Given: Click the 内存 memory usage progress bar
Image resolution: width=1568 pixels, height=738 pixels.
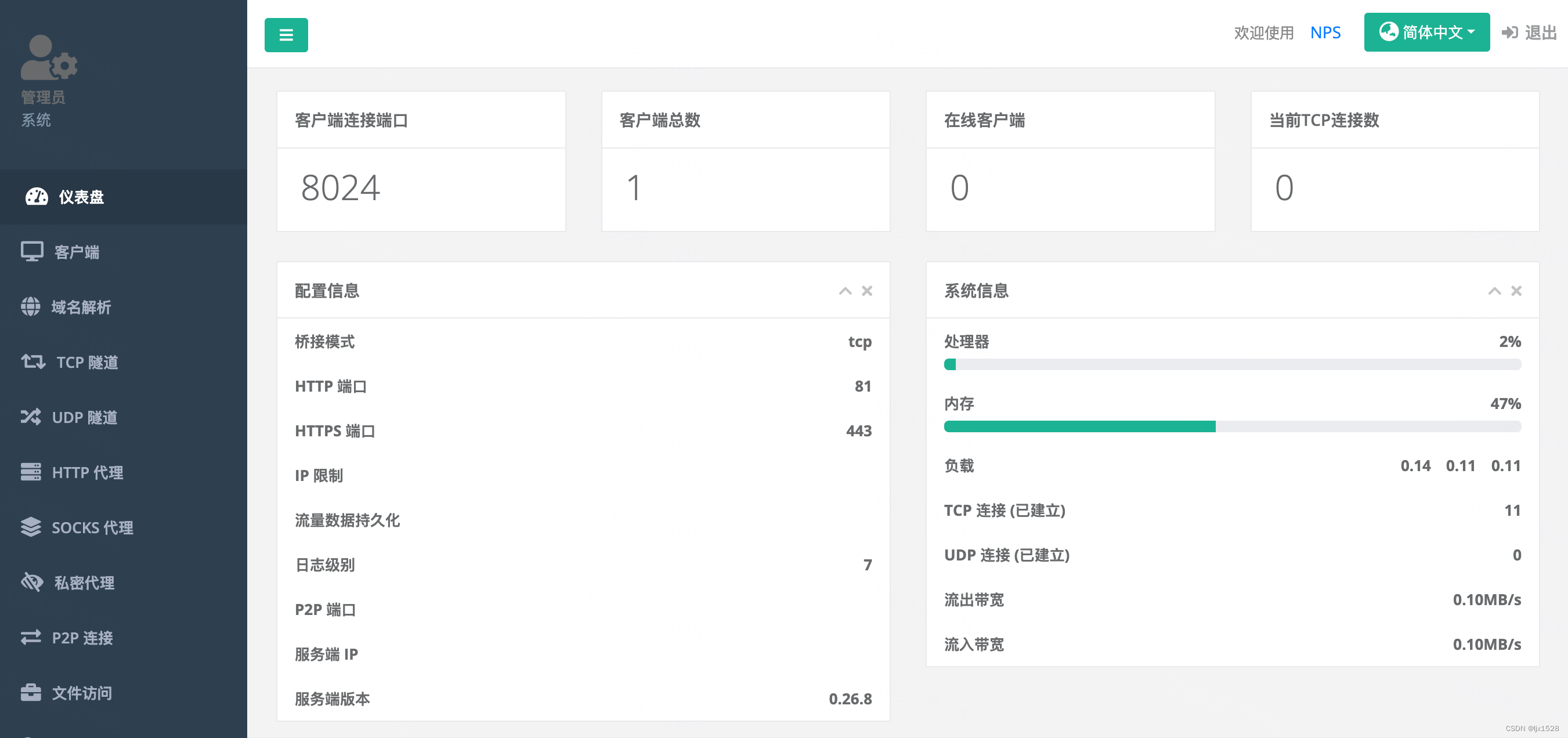Looking at the screenshot, I should [1232, 426].
